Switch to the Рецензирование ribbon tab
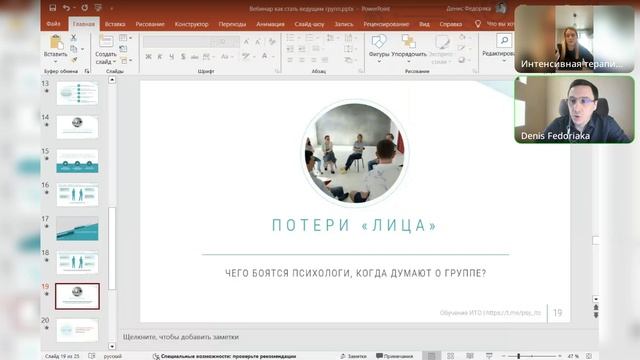Screen dimensions: 640x360 (x=386, y=24)
